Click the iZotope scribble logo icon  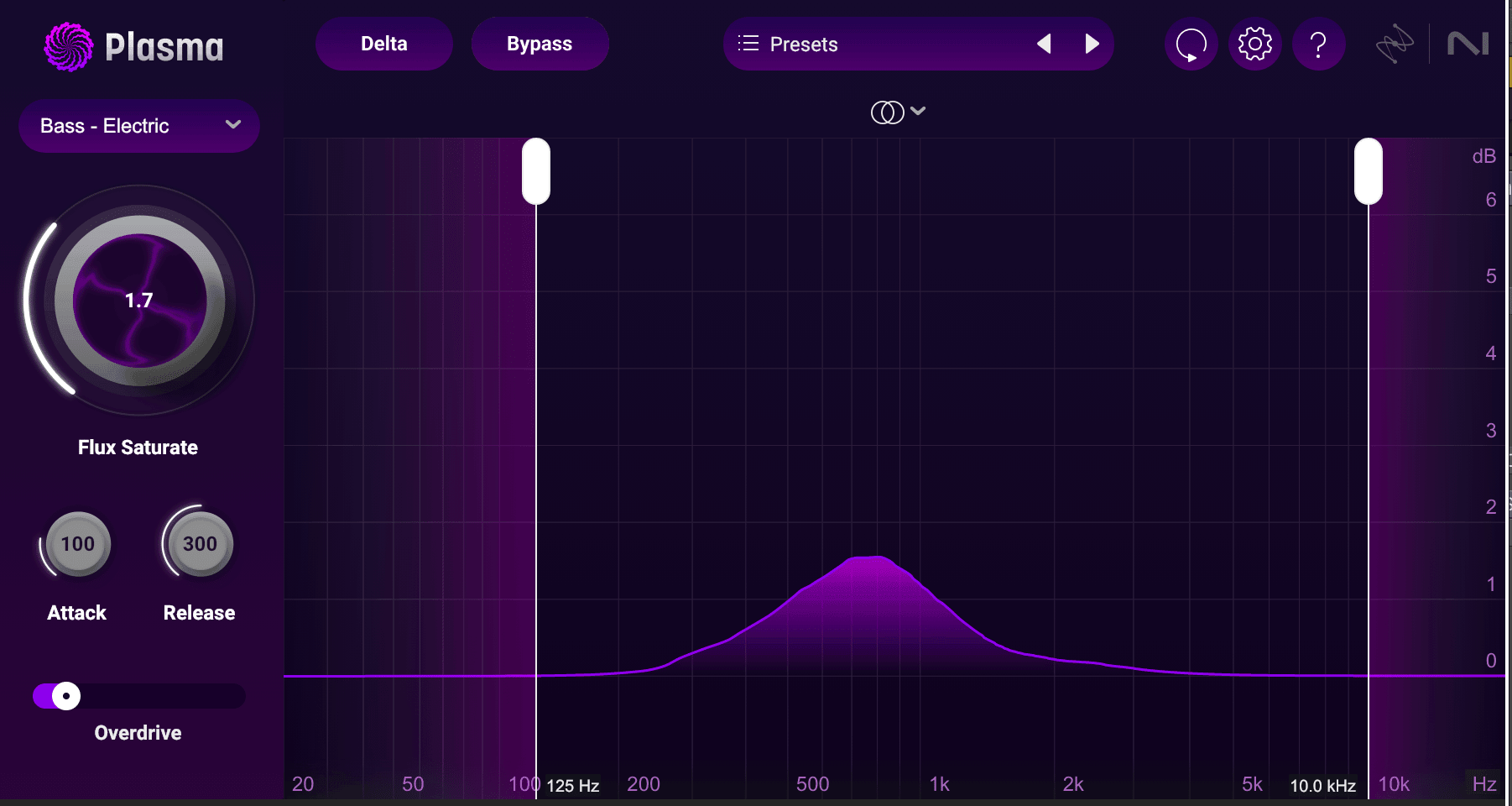click(x=1395, y=44)
